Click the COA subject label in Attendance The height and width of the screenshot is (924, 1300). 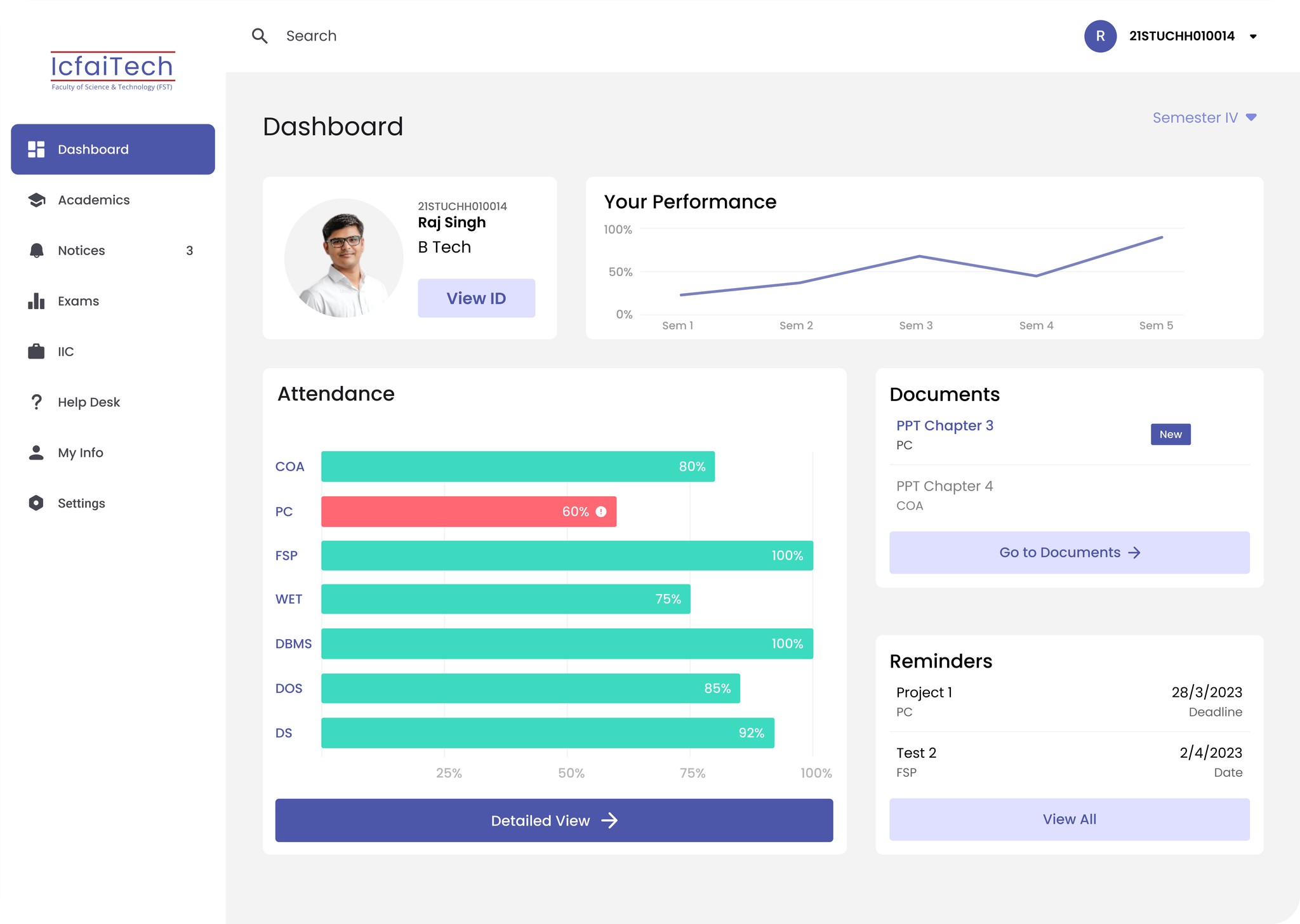click(289, 466)
